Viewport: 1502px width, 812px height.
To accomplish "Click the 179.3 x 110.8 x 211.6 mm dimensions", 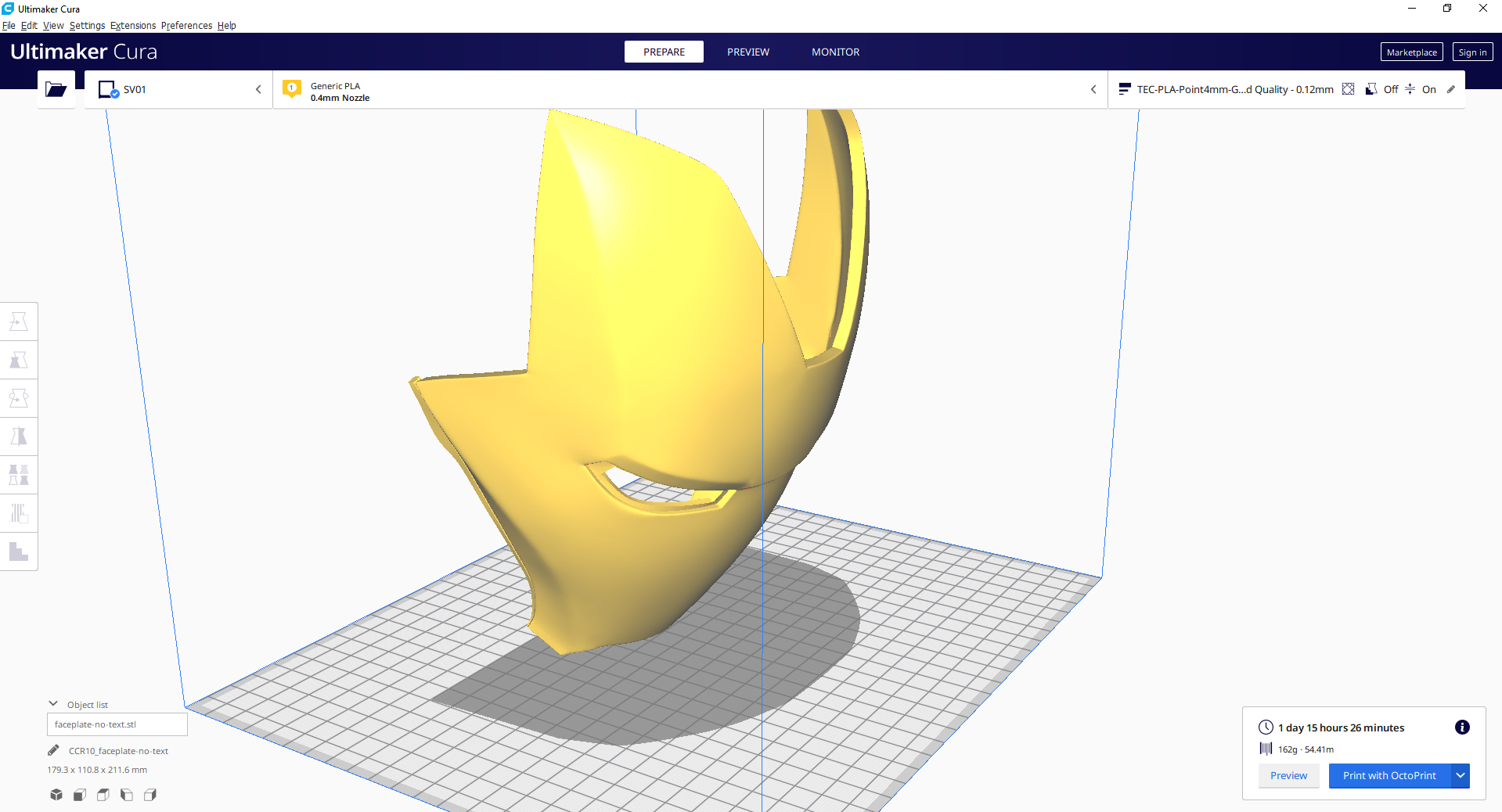I will click(97, 770).
